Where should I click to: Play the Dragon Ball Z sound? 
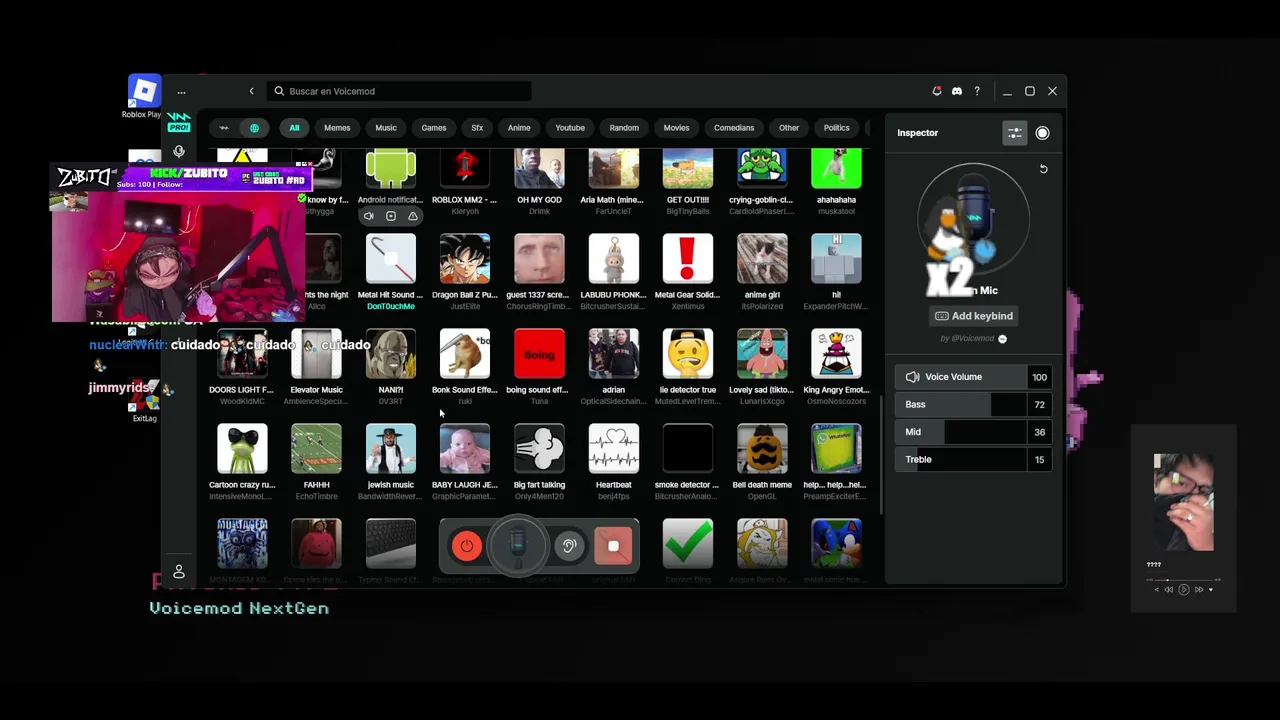465,259
